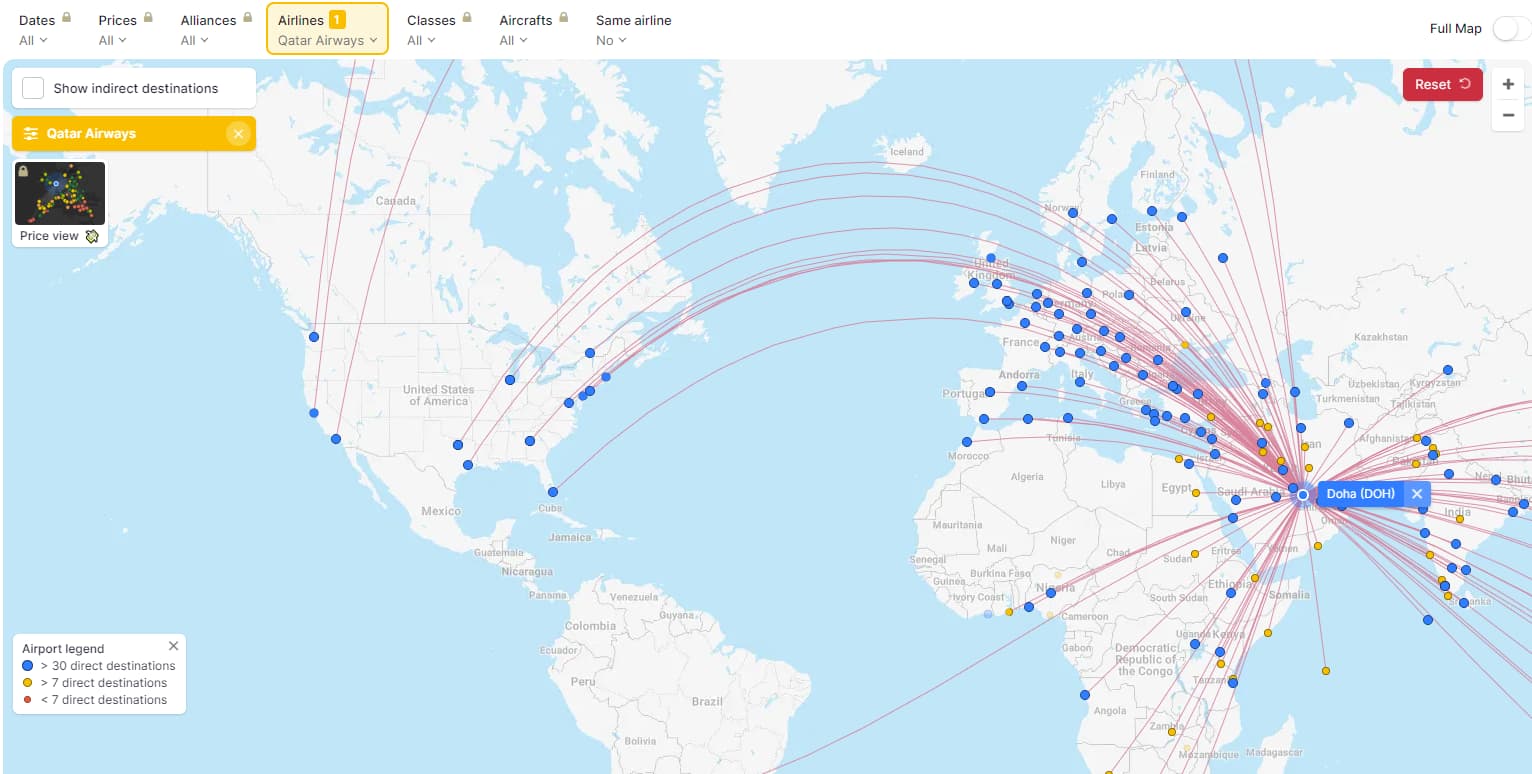Image resolution: width=1532 pixels, height=774 pixels.
Task: Open the Airlines Qatar Airways dropdown
Action: click(x=327, y=30)
